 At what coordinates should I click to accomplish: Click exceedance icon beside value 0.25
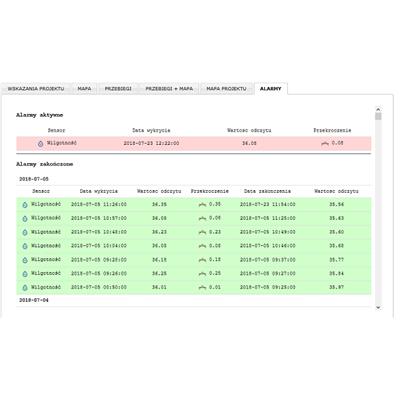tap(202, 274)
